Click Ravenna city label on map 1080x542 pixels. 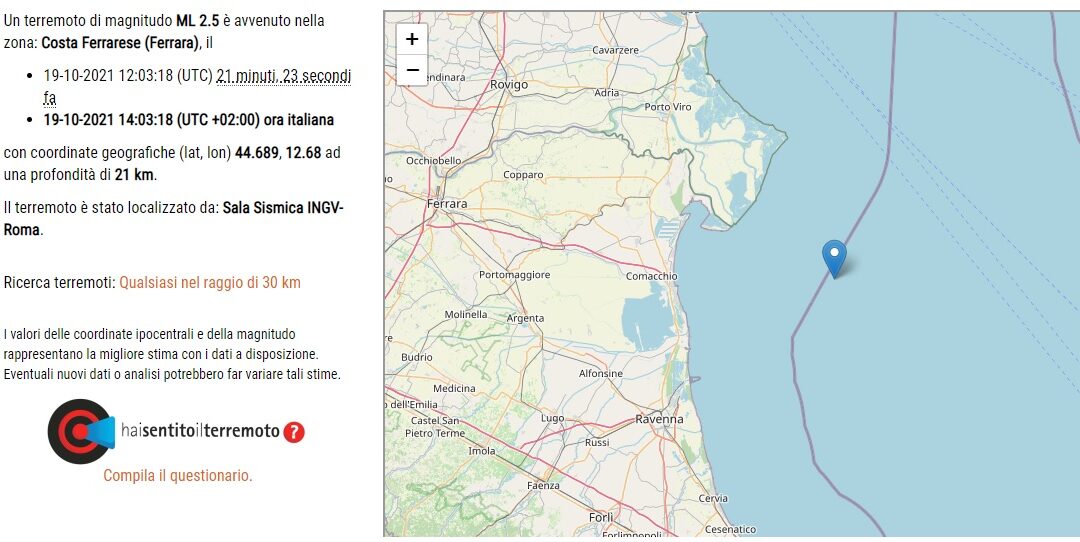coord(659,419)
